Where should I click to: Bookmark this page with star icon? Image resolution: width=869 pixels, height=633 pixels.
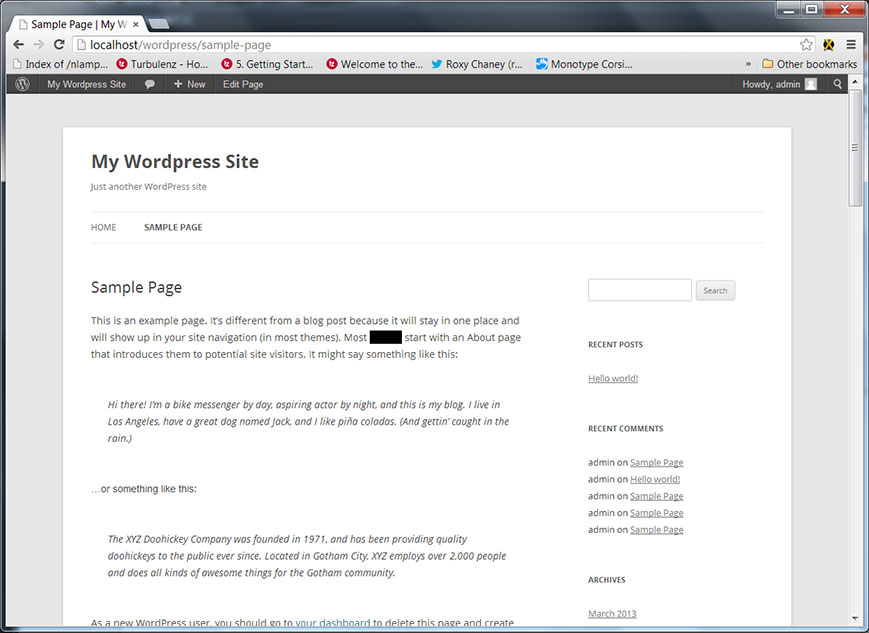(x=806, y=45)
